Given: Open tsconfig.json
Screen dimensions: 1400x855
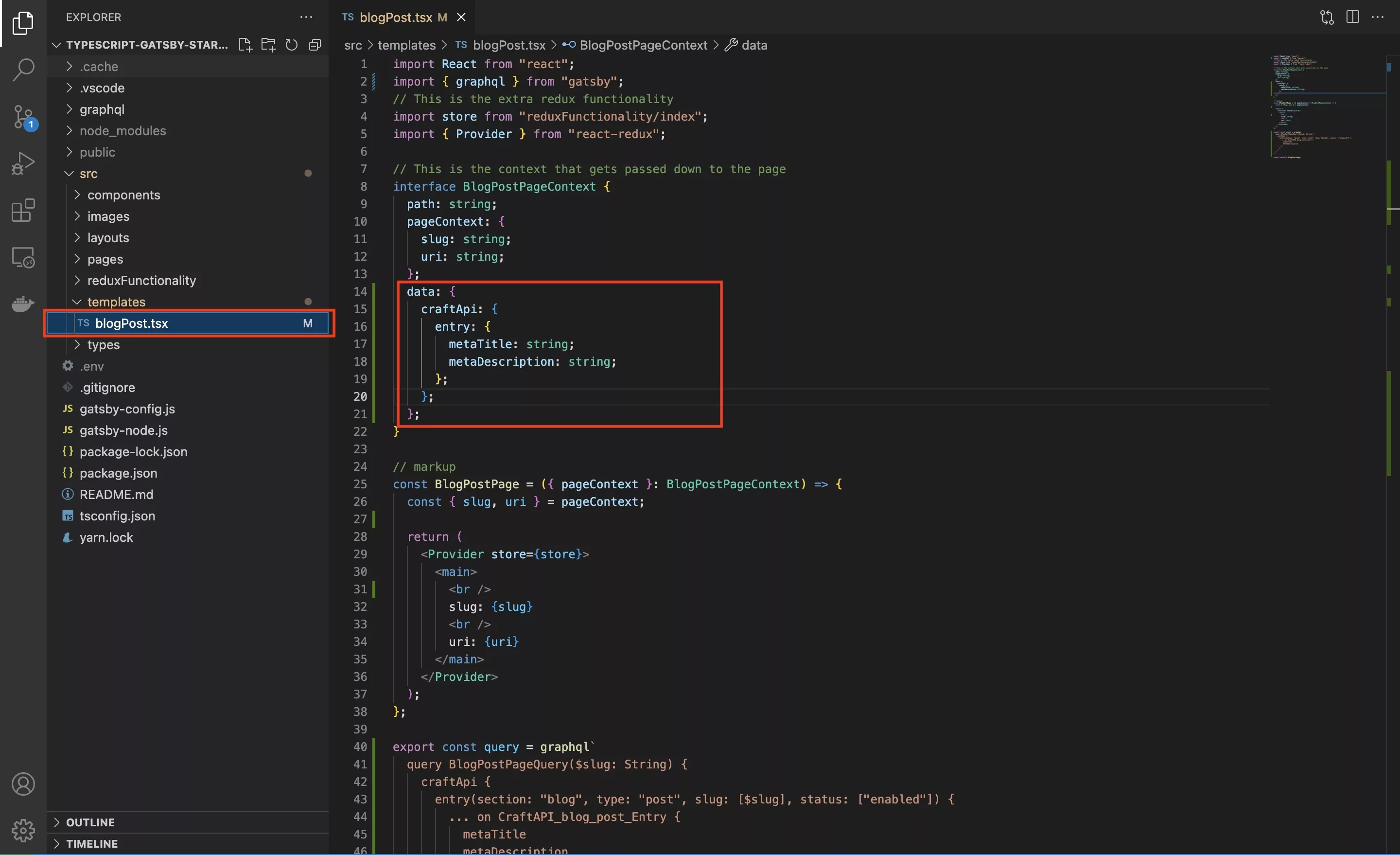Looking at the screenshot, I should click(x=188, y=516).
